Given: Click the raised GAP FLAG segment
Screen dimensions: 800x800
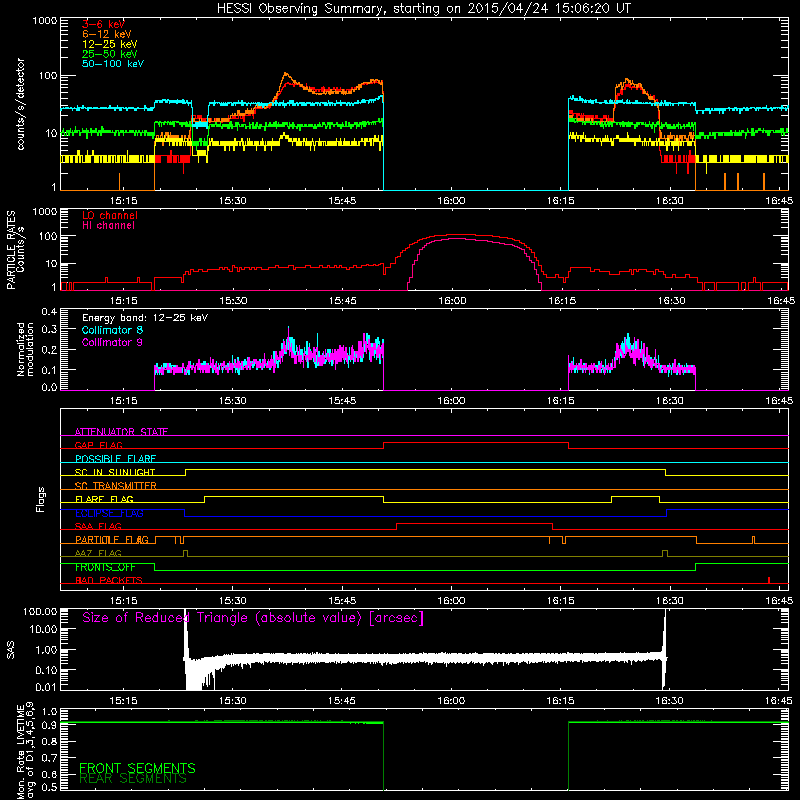Looking at the screenshot, I should click(476, 442).
